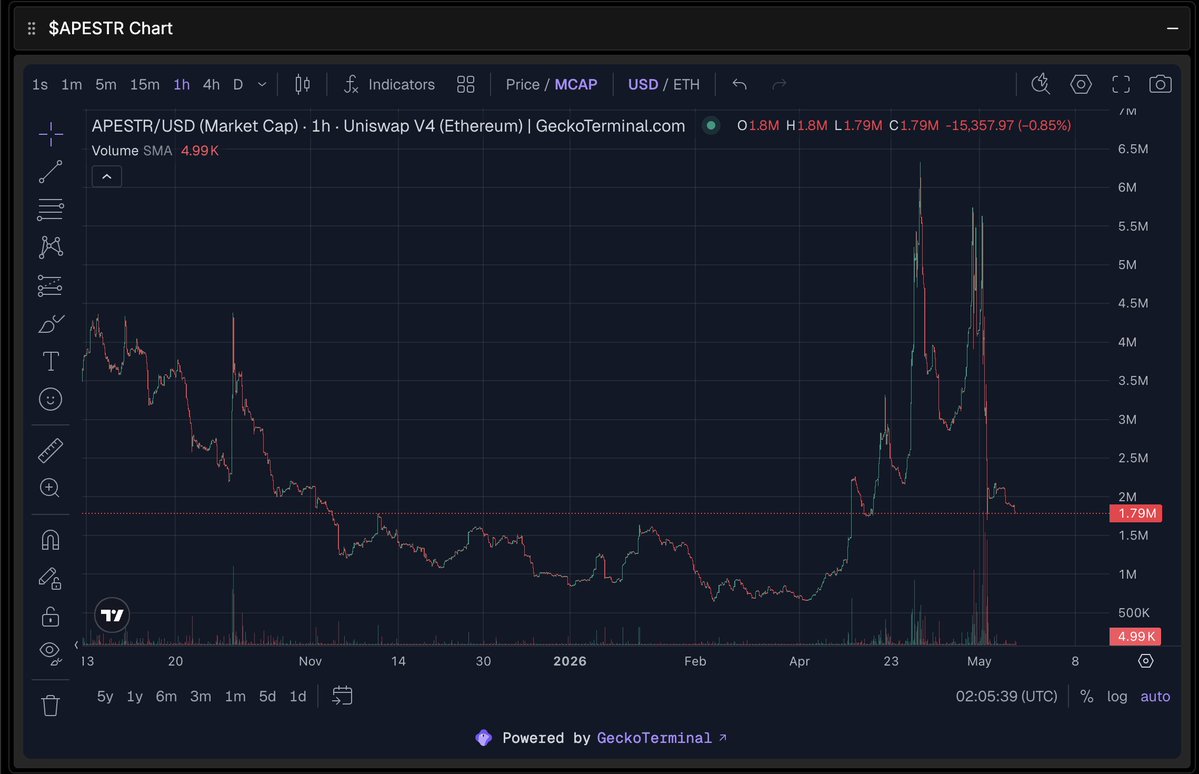Click the 4.99K volume scale label
Screen dimensions: 1199x774
1136,636
